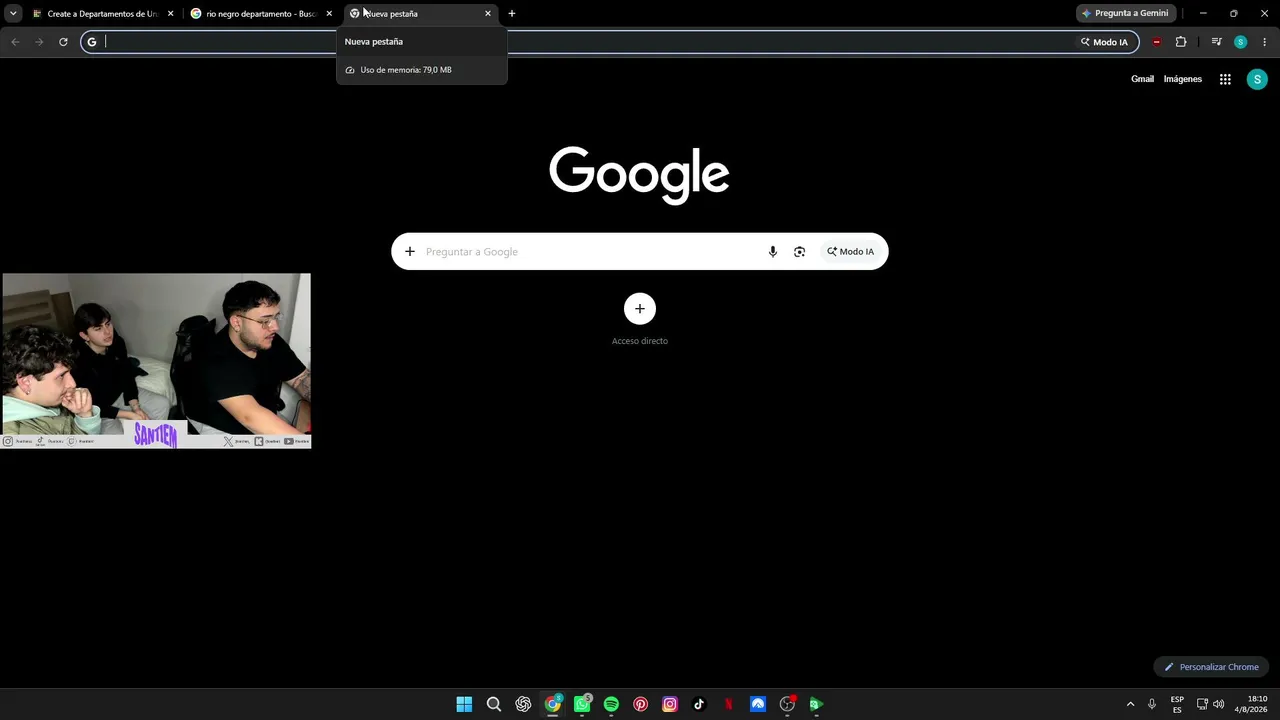Open the Gmail link
The height and width of the screenshot is (720, 1280).
click(x=1142, y=79)
